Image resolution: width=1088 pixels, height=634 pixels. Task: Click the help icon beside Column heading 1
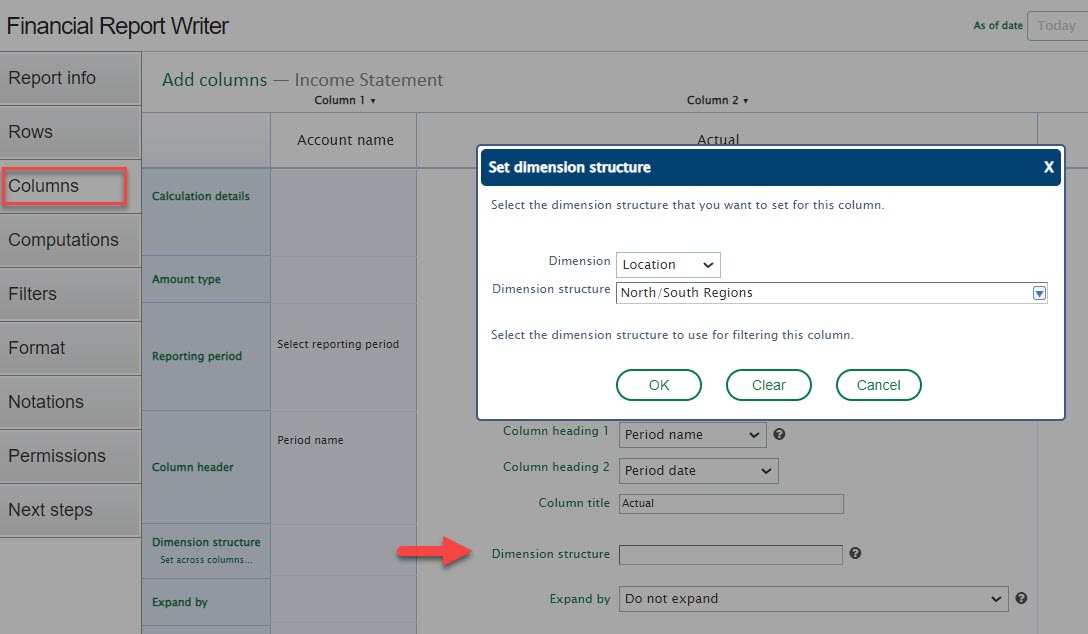(779, 435)
